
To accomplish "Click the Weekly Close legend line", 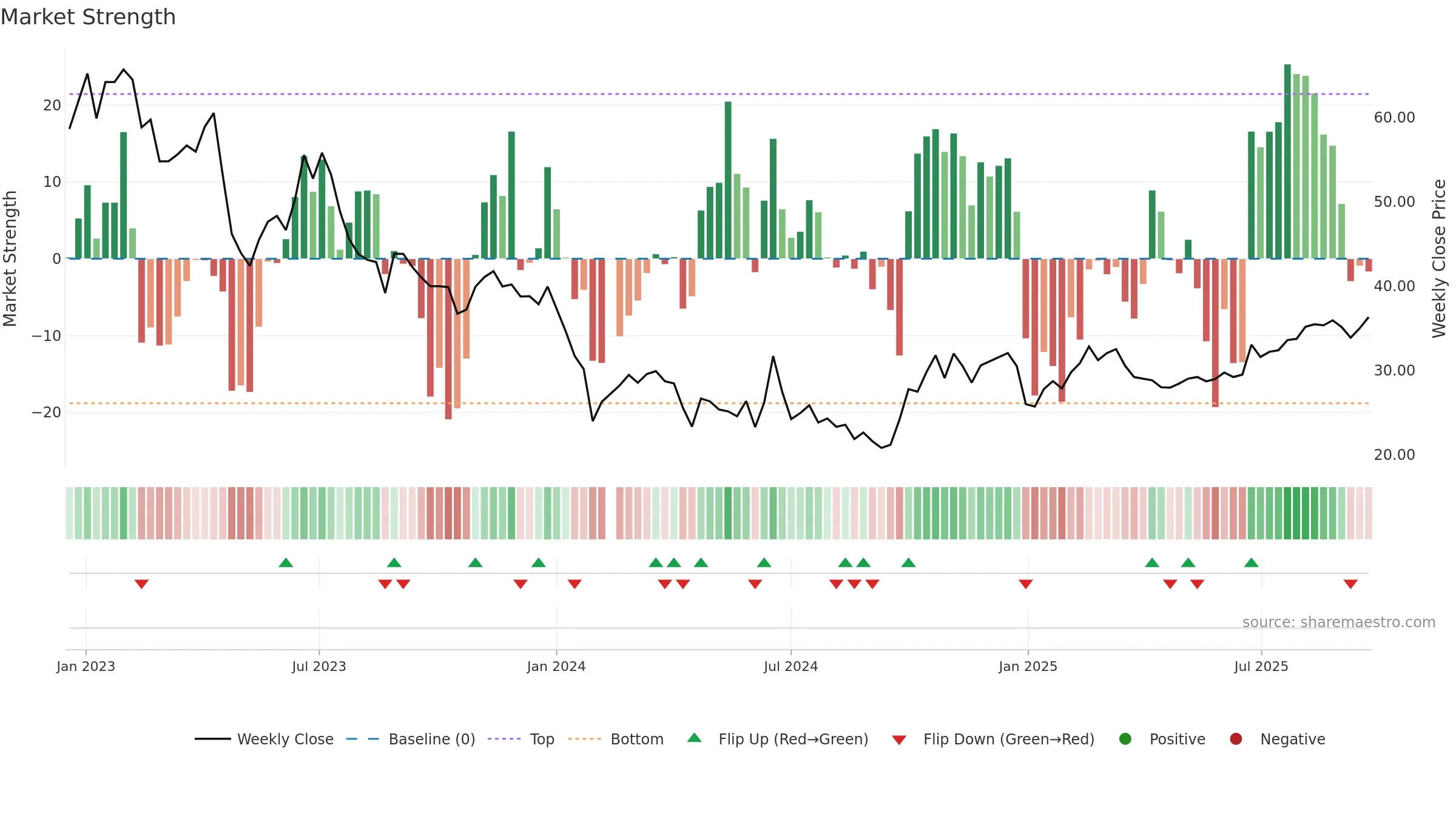I will tap(212, 739).
